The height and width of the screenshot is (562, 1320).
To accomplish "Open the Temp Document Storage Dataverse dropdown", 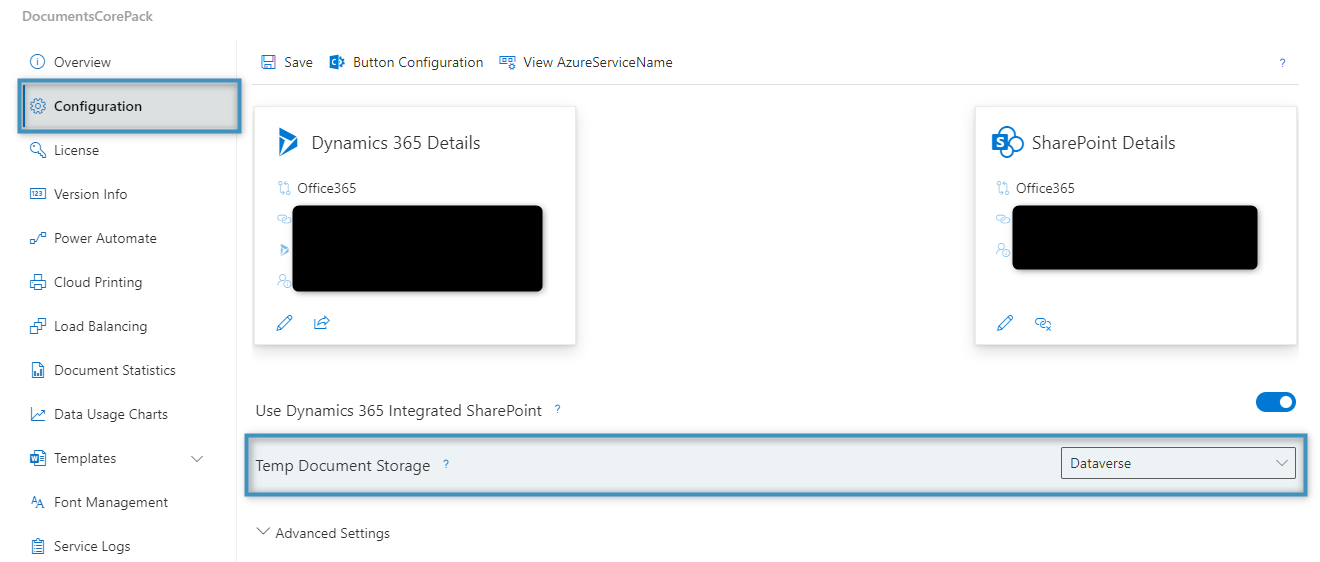I will 1178,463.
